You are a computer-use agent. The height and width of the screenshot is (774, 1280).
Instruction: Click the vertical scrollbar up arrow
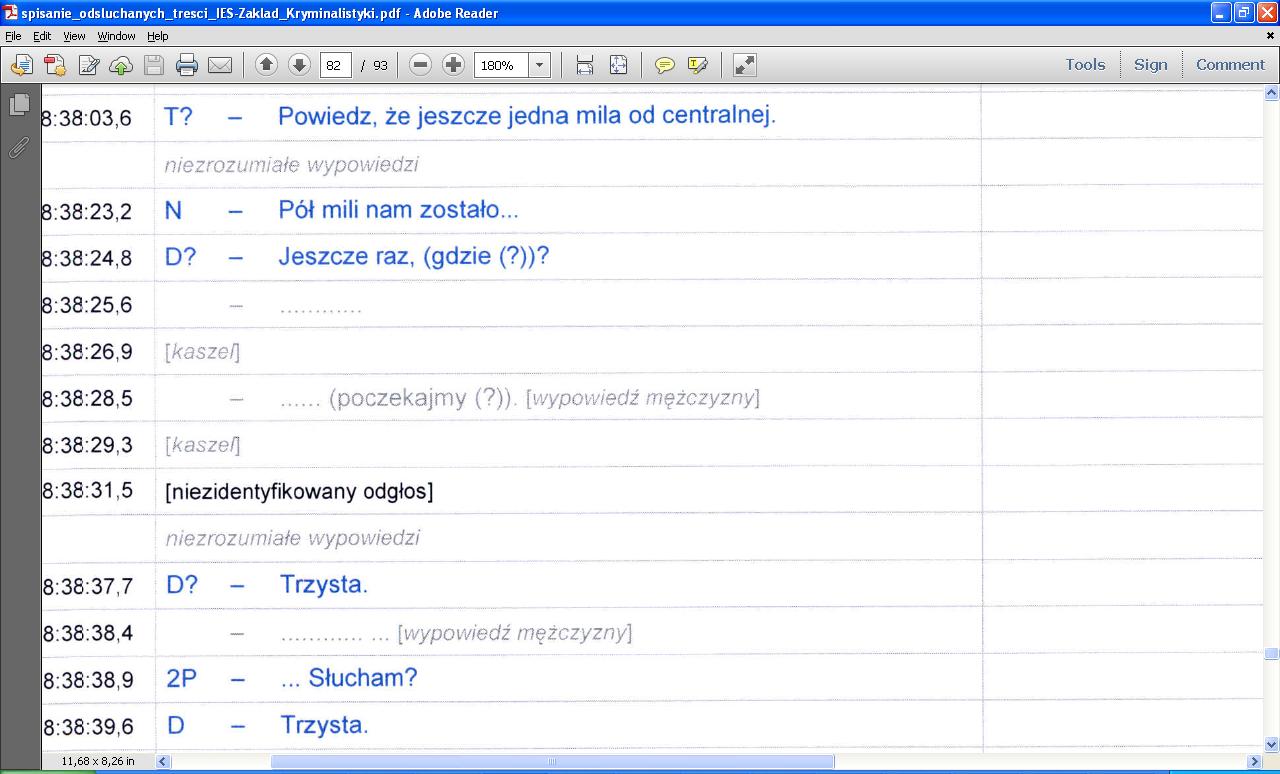coord(1272,93)
